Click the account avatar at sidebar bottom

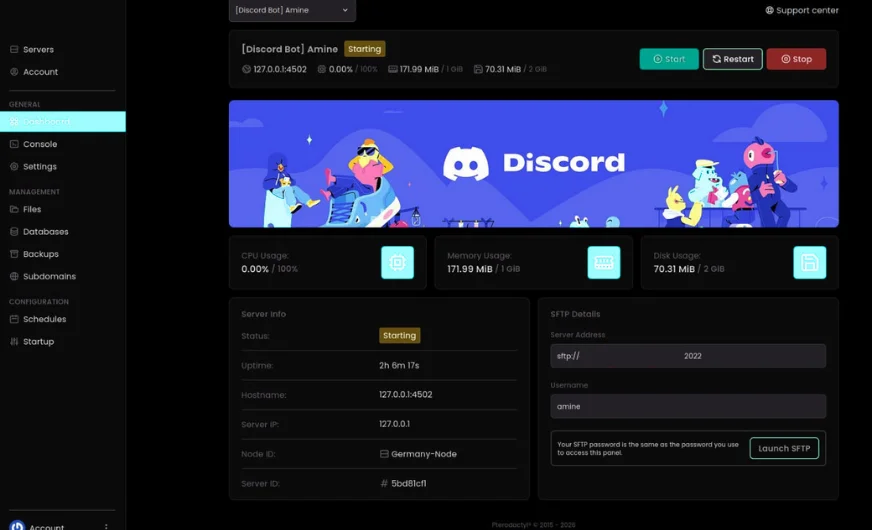coord(17,526)
